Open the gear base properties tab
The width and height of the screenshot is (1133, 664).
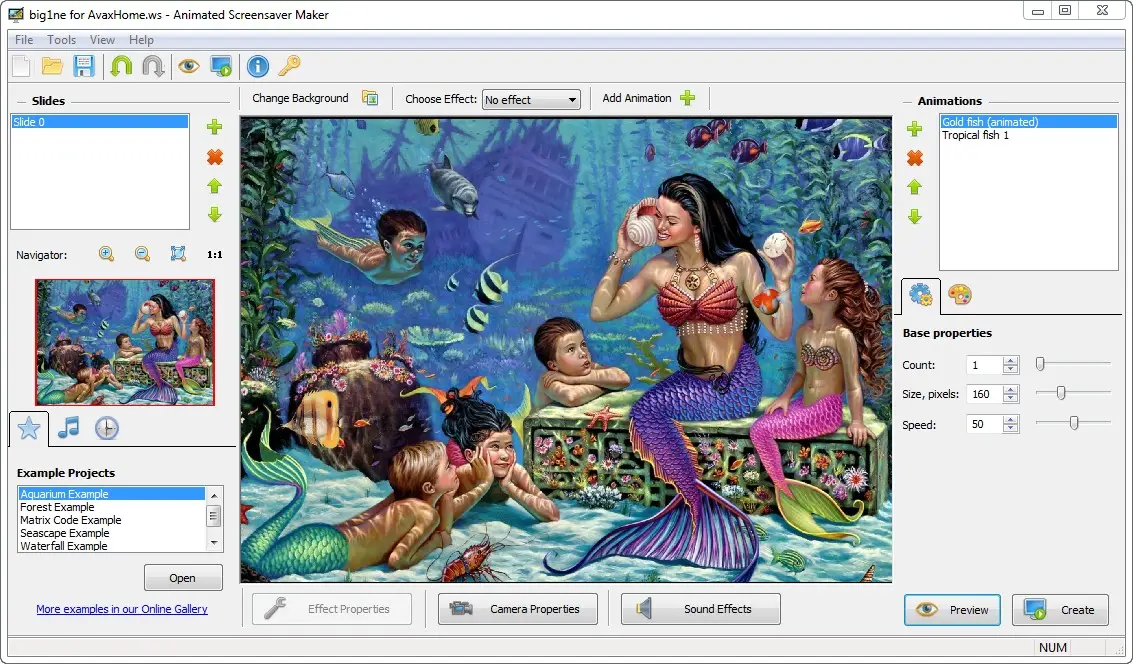921,296
